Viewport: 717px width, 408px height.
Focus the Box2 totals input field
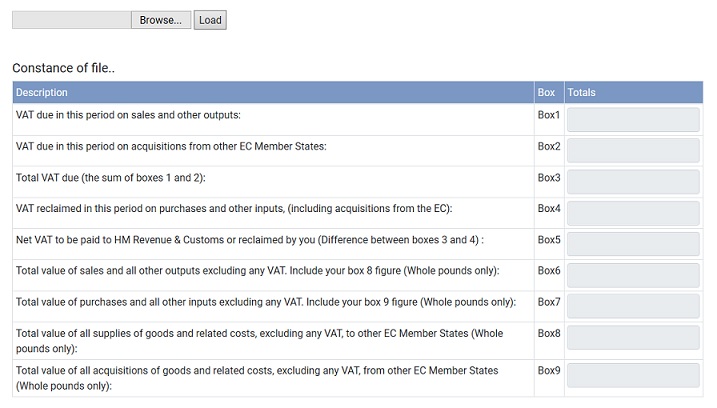pyautogui.click(x=633, y=151)
